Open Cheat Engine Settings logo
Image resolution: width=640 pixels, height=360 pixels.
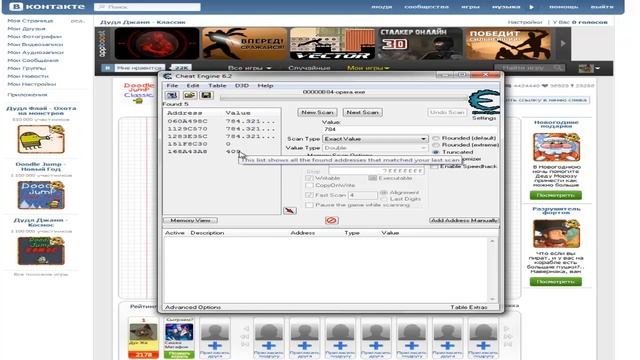click(x=484, y=102)
